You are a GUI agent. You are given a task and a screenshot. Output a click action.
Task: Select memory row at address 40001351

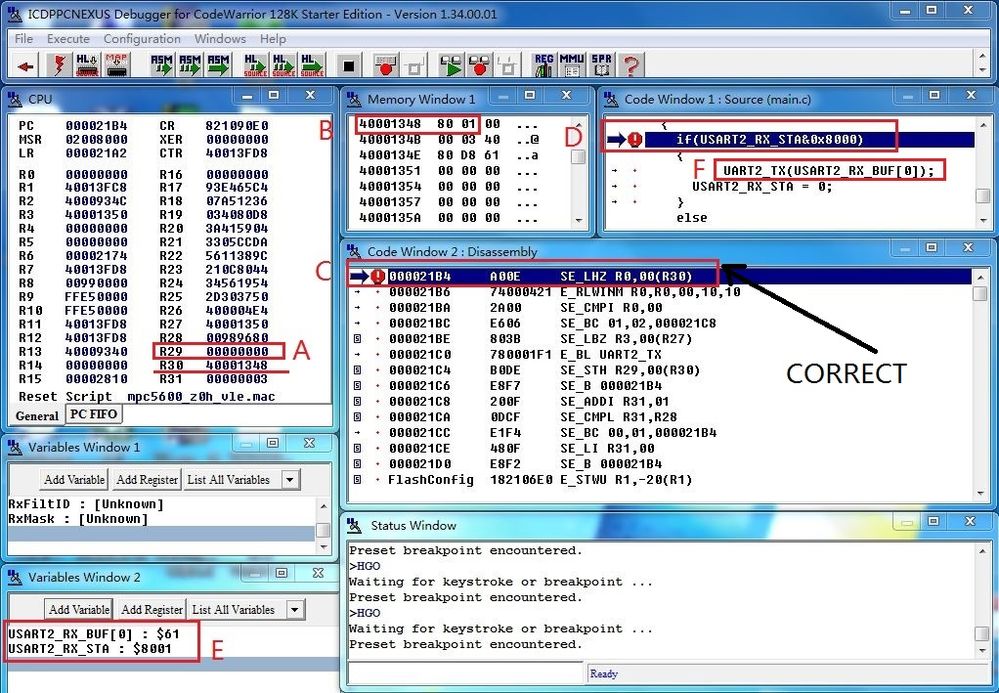pyautogui.click(x=449, y=171)
